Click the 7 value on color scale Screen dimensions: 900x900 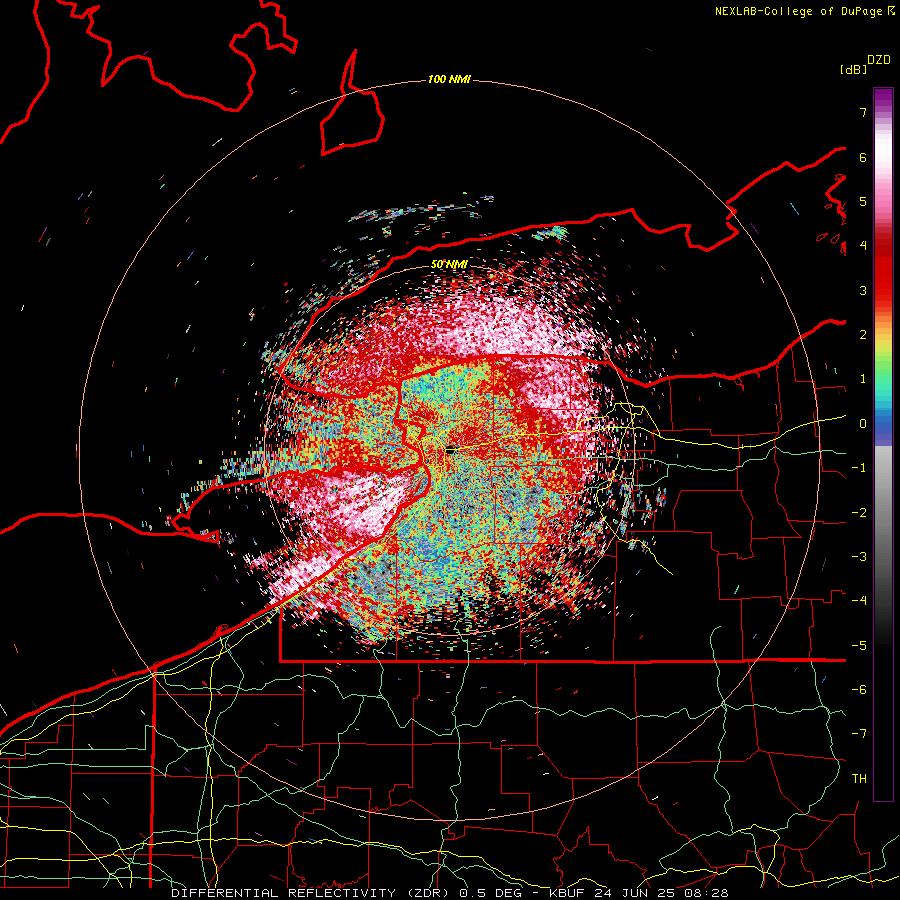point(863,112)
